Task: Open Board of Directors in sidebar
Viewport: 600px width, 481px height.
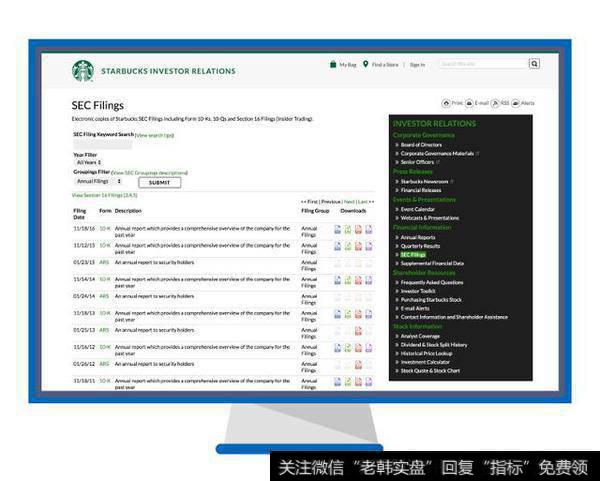Action: click(x=421, y=145)
